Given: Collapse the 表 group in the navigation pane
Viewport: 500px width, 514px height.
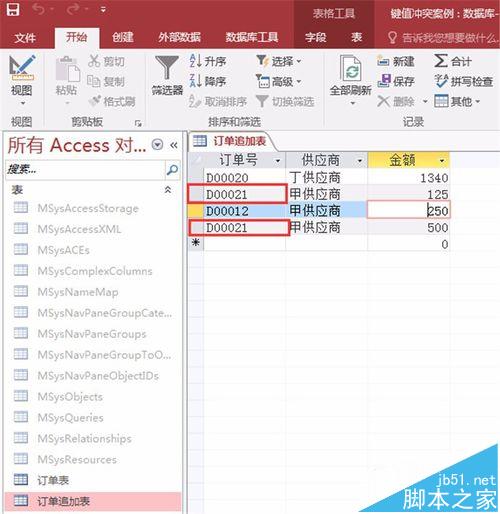Looking at the screenshot, I should point(168,190).
